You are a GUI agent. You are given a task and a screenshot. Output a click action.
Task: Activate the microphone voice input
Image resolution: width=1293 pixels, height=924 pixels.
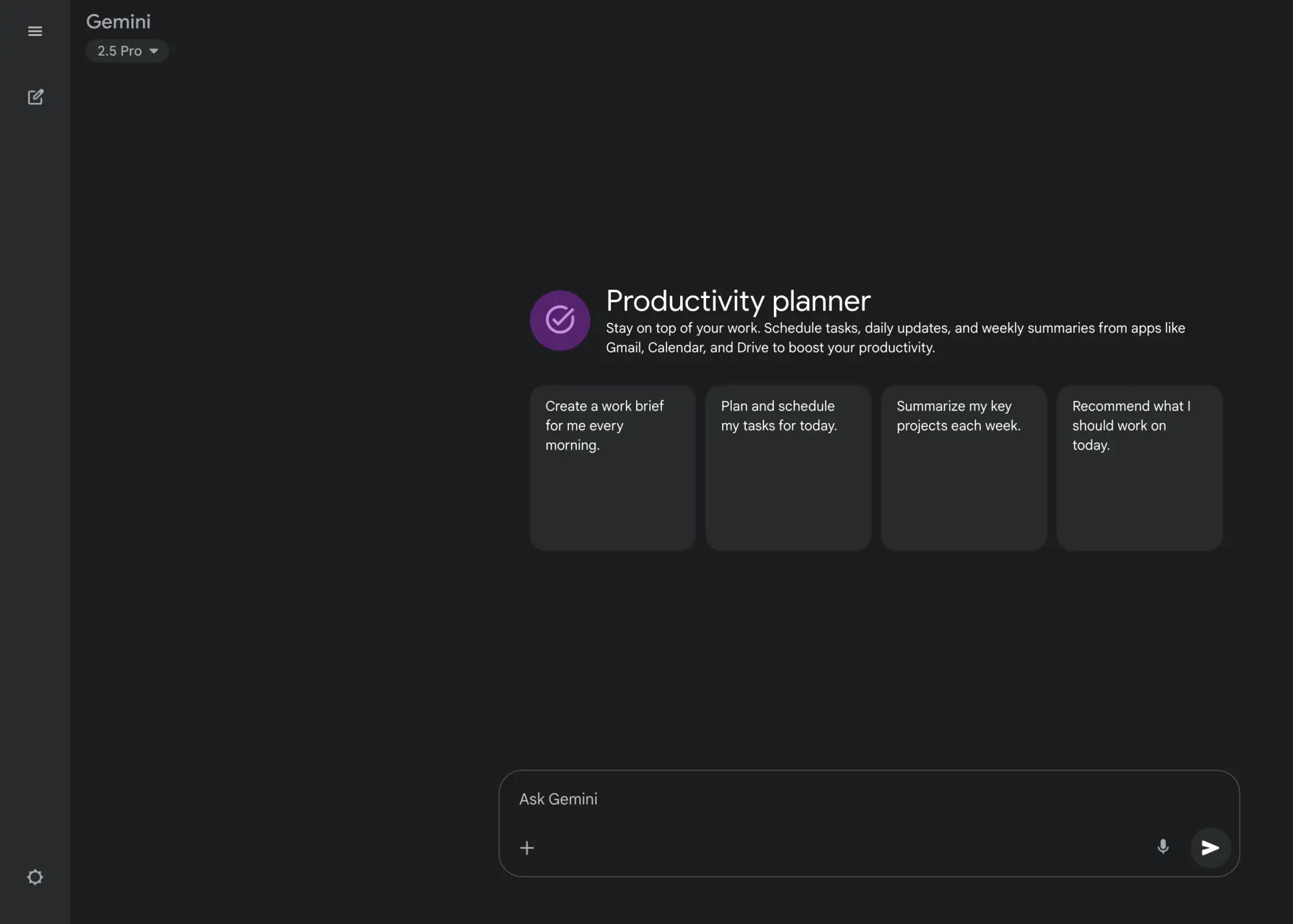click(1162, 847)
